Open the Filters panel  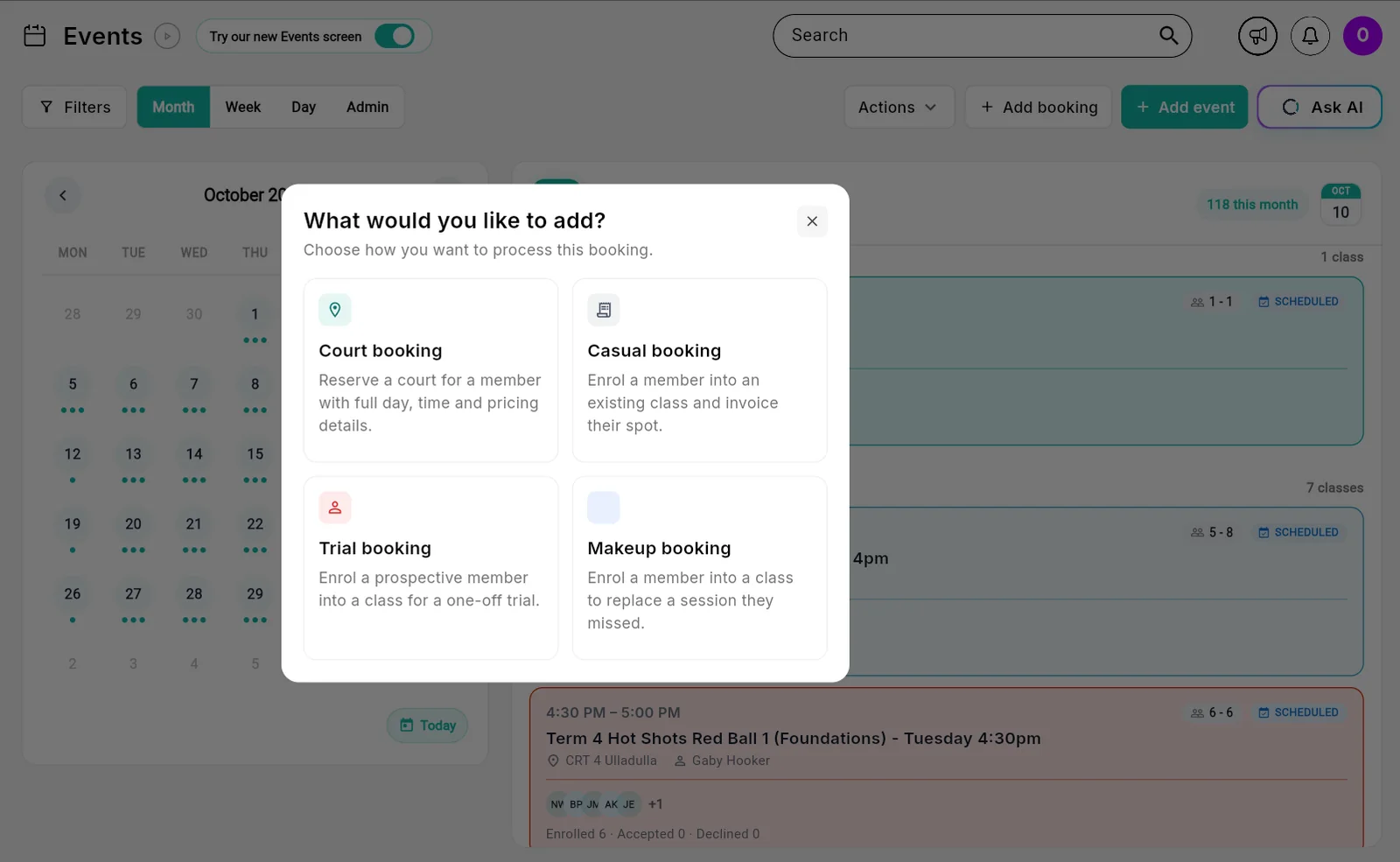74,107
